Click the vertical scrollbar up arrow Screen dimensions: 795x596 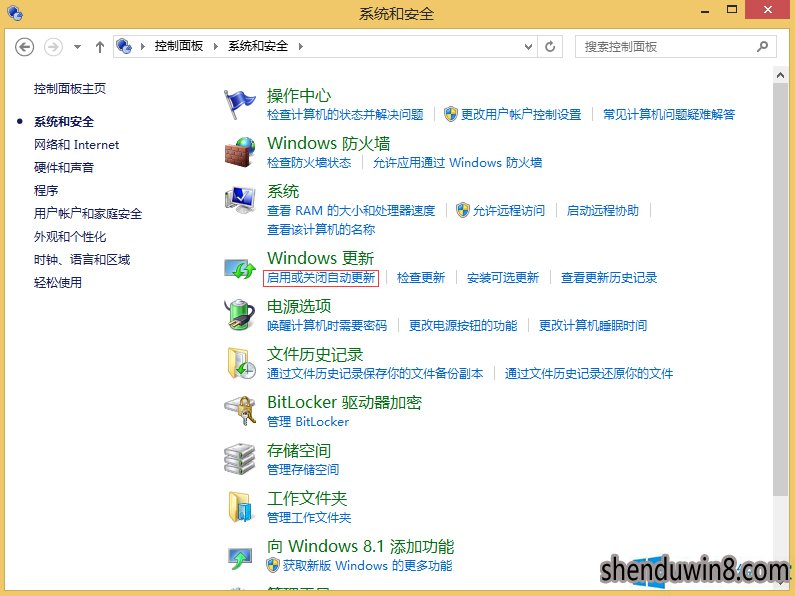click(780, 76)
